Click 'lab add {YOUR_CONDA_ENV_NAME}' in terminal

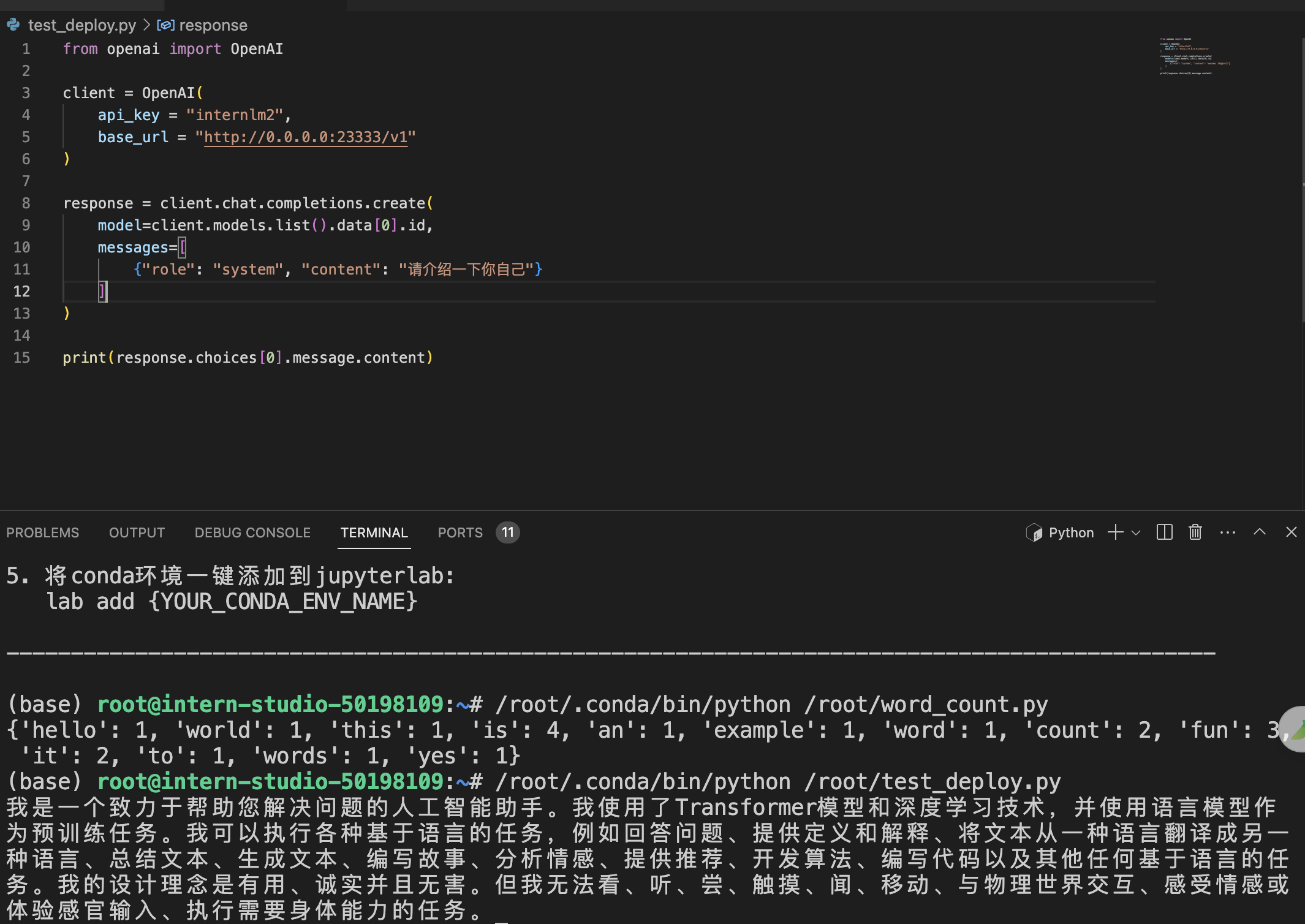(x=232, y=601)
